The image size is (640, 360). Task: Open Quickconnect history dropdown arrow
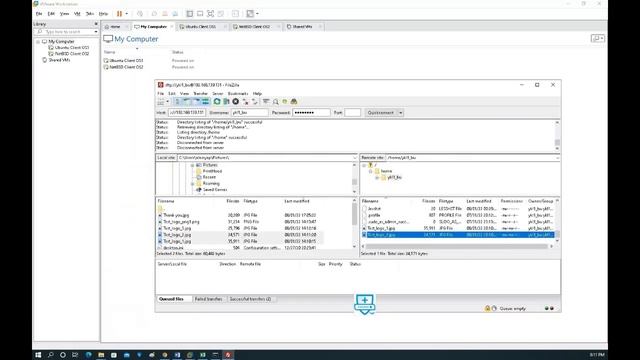pos(400,113)
